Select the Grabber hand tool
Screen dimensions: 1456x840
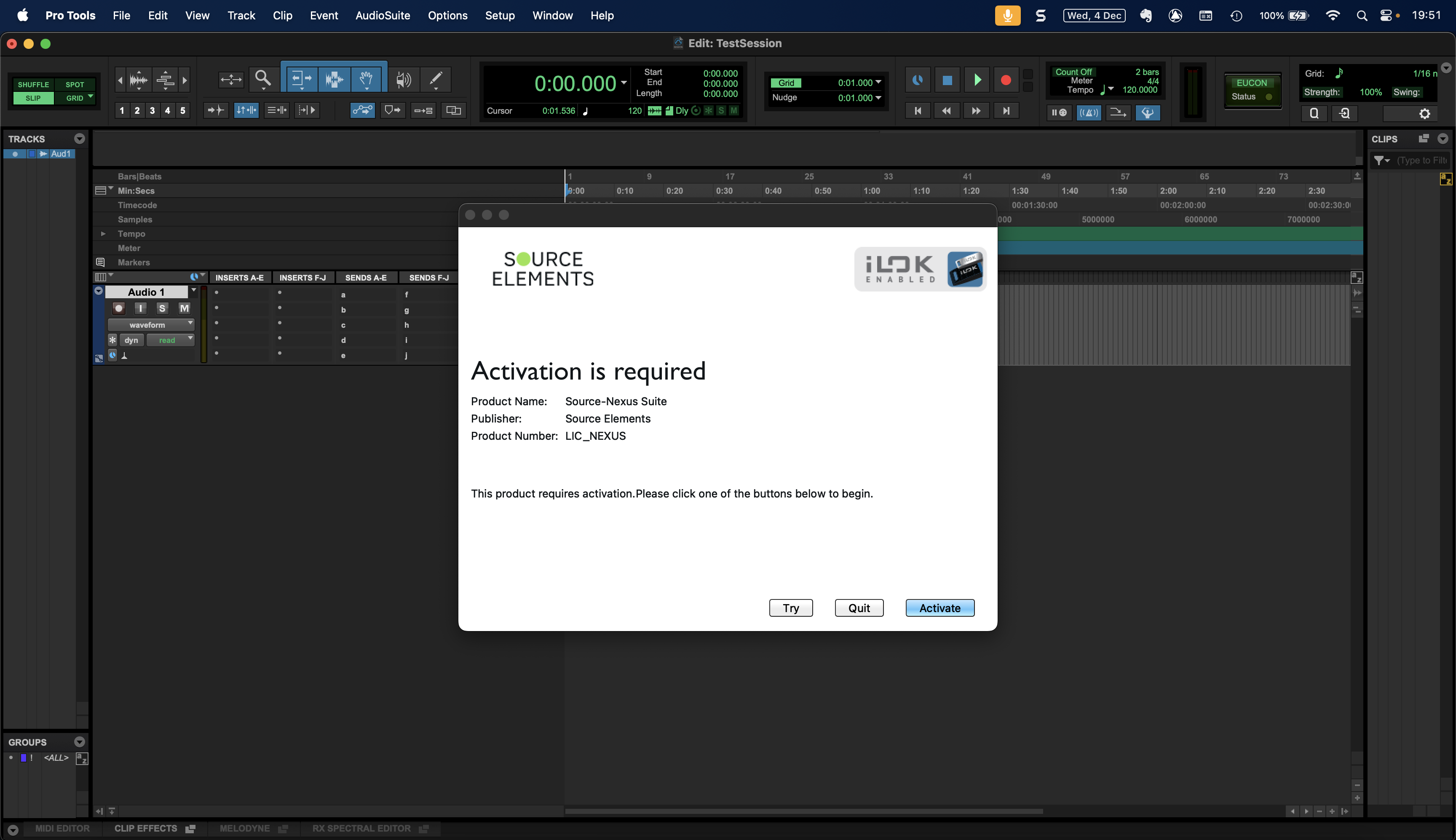[366, 79]
